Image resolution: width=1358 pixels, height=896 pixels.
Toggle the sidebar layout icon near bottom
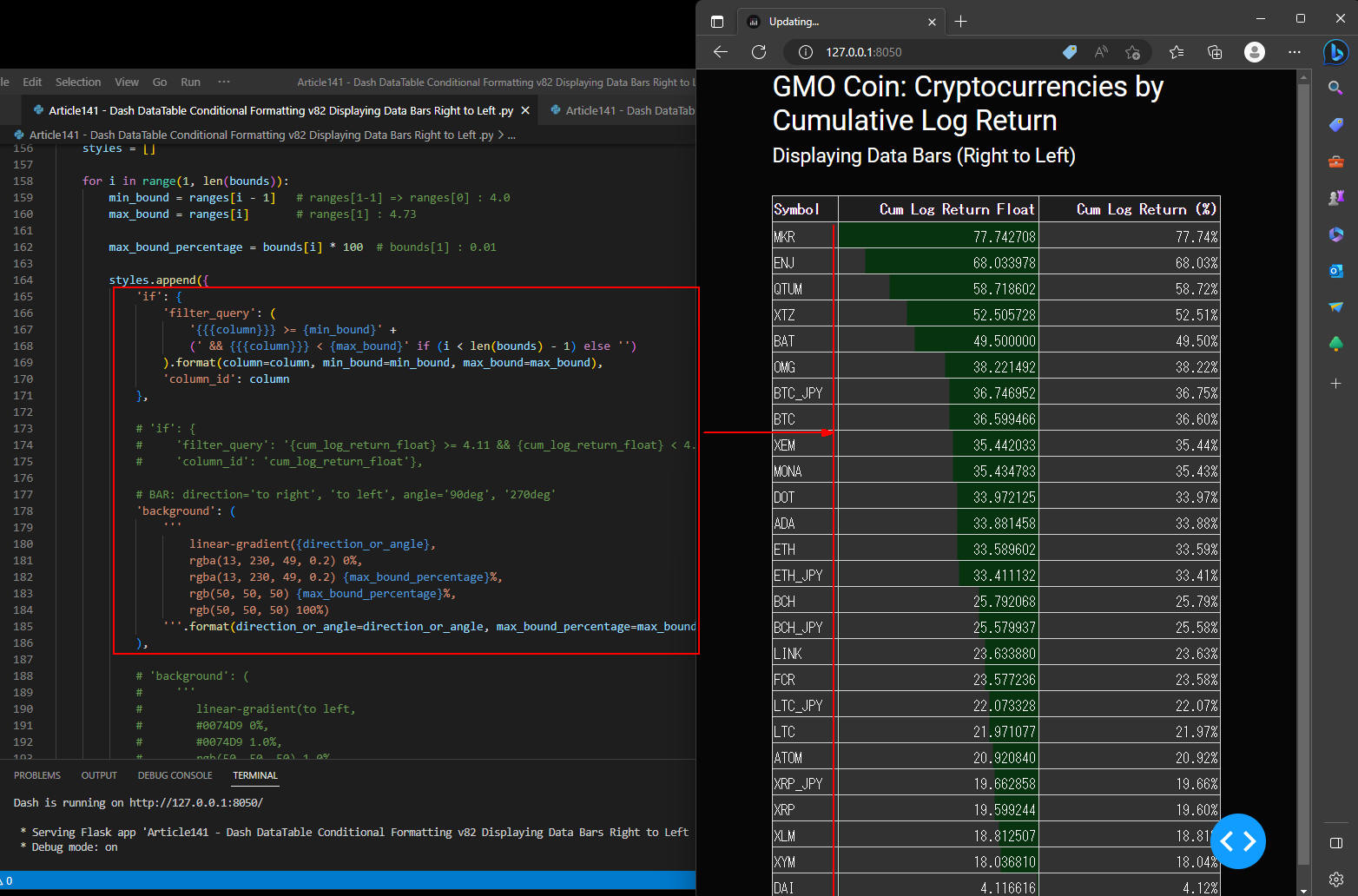point(1335,843)
